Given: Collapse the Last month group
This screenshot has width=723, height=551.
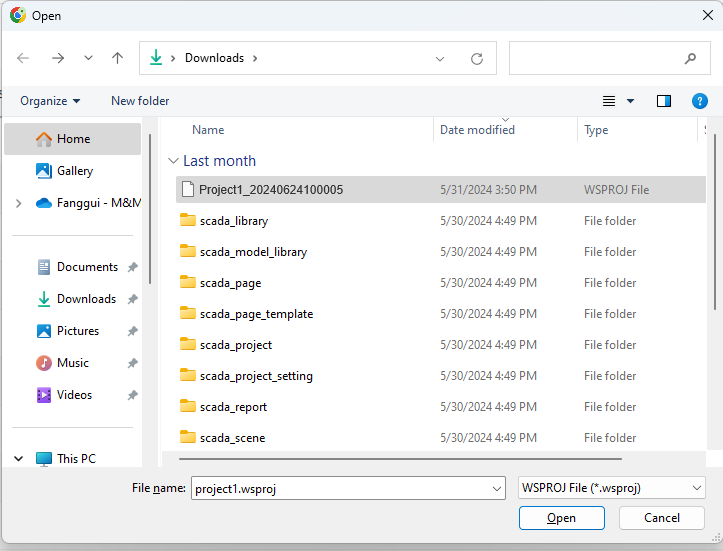Looking at the screenshot, I should click(174, 161).
